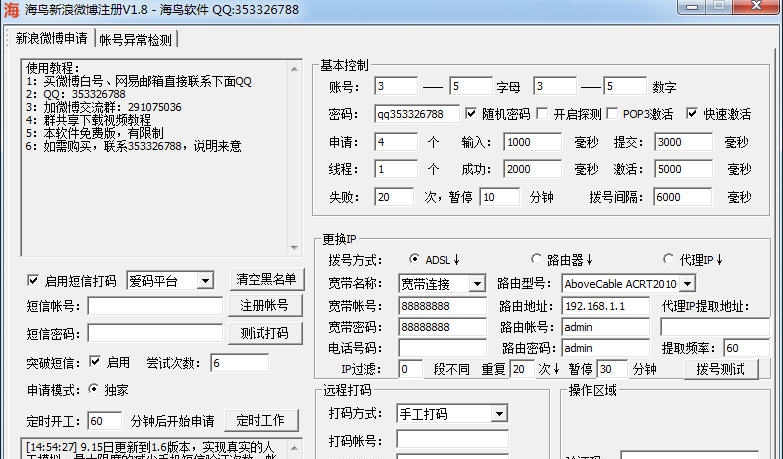Click the 定时开工 minutes field showing 60
The image size is (783, 459).
tap(104, 421)
